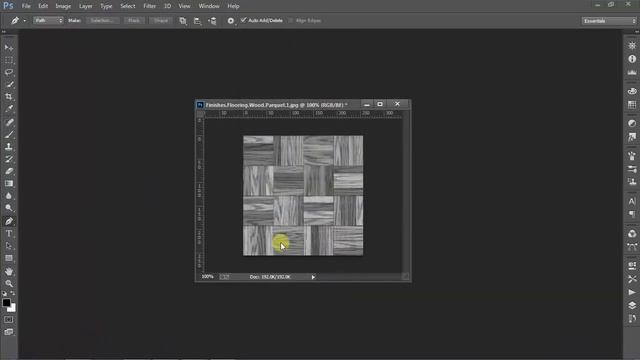
Task: Open the tool preset picker arrow
Action: tap(24, 20)
